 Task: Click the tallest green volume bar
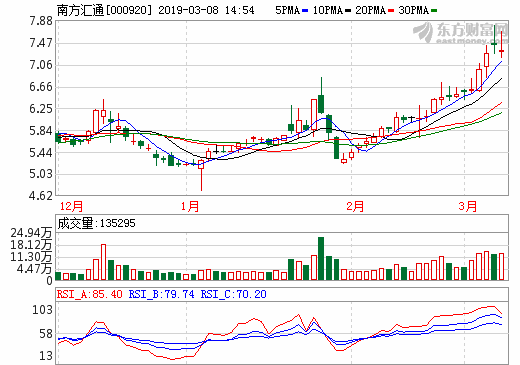tap(321, 258)
